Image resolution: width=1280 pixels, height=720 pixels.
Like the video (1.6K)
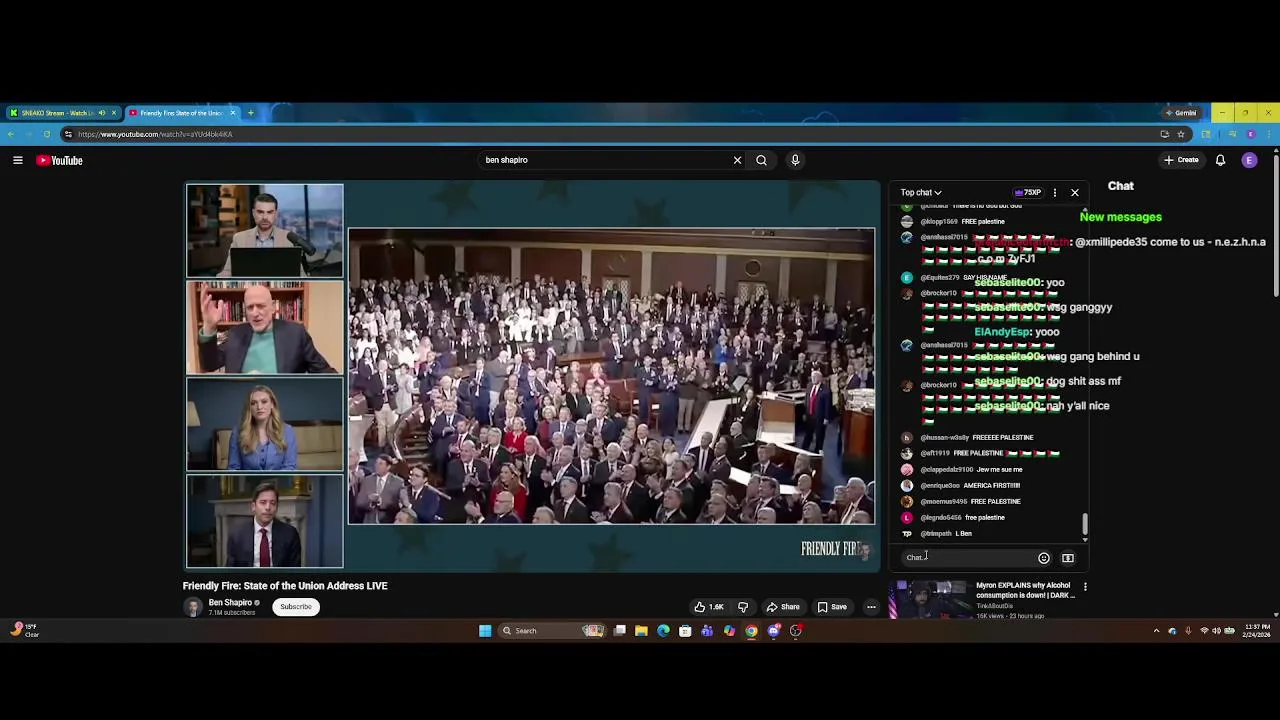[708, 607]
